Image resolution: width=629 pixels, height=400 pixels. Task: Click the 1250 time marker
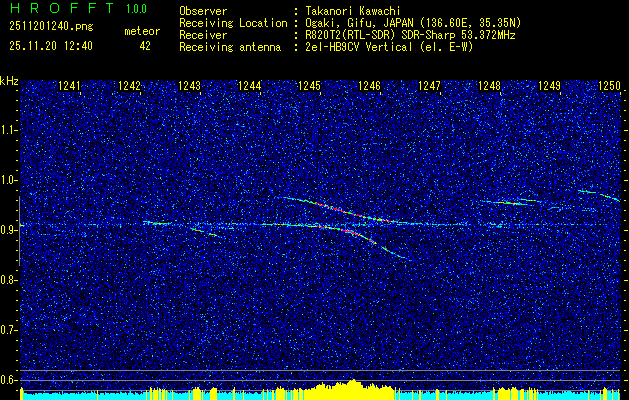[609, 86]
